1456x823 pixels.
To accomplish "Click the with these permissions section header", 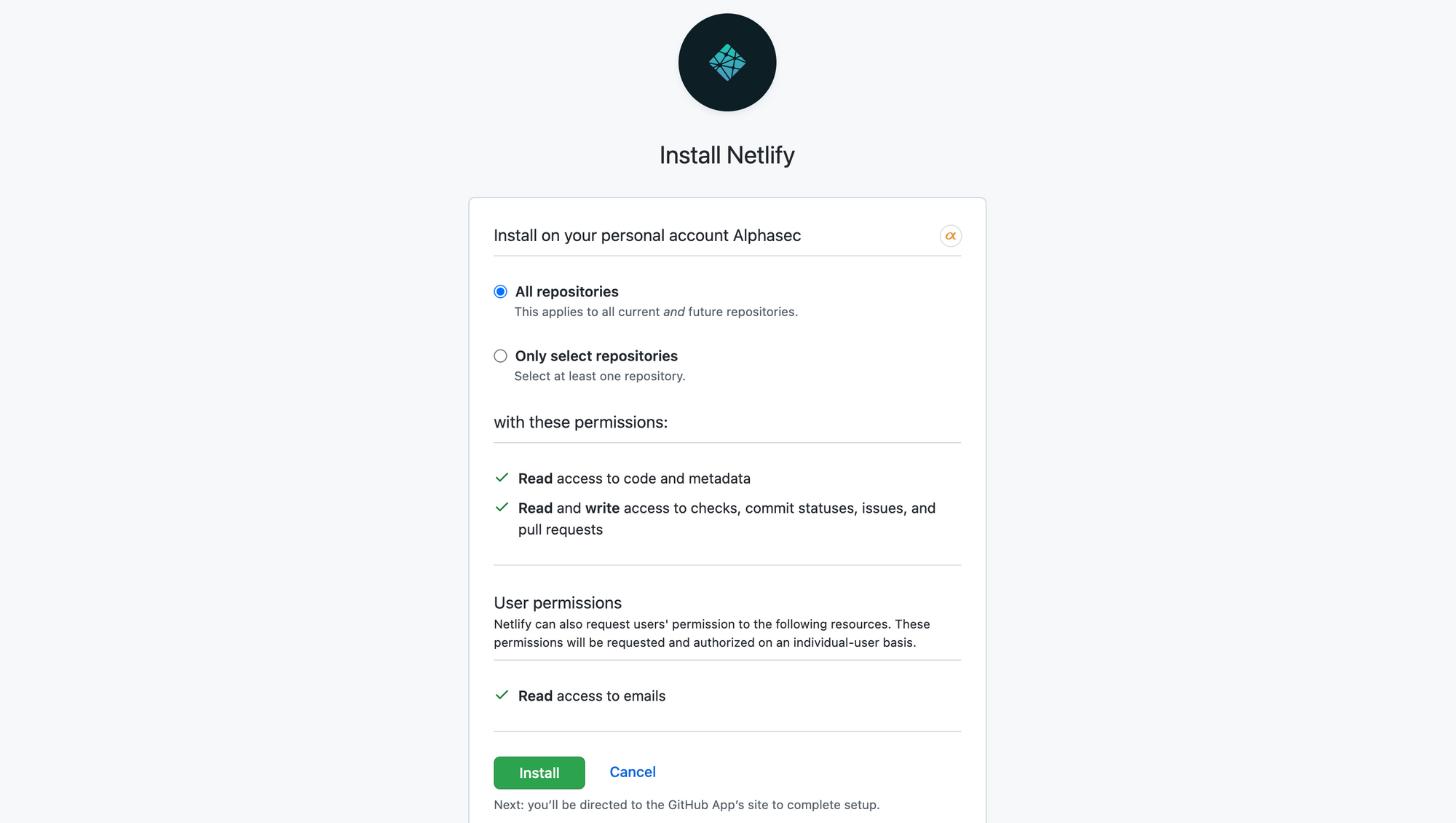I will click(x=580, y=422).
